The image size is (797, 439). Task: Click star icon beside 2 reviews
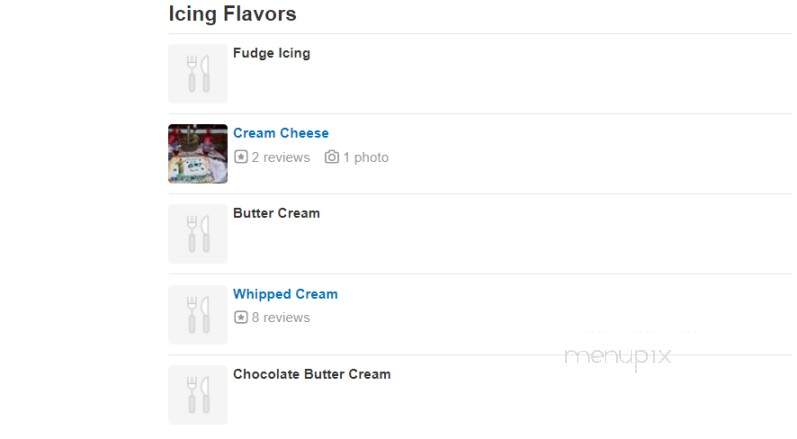click(x=240, y=157)
